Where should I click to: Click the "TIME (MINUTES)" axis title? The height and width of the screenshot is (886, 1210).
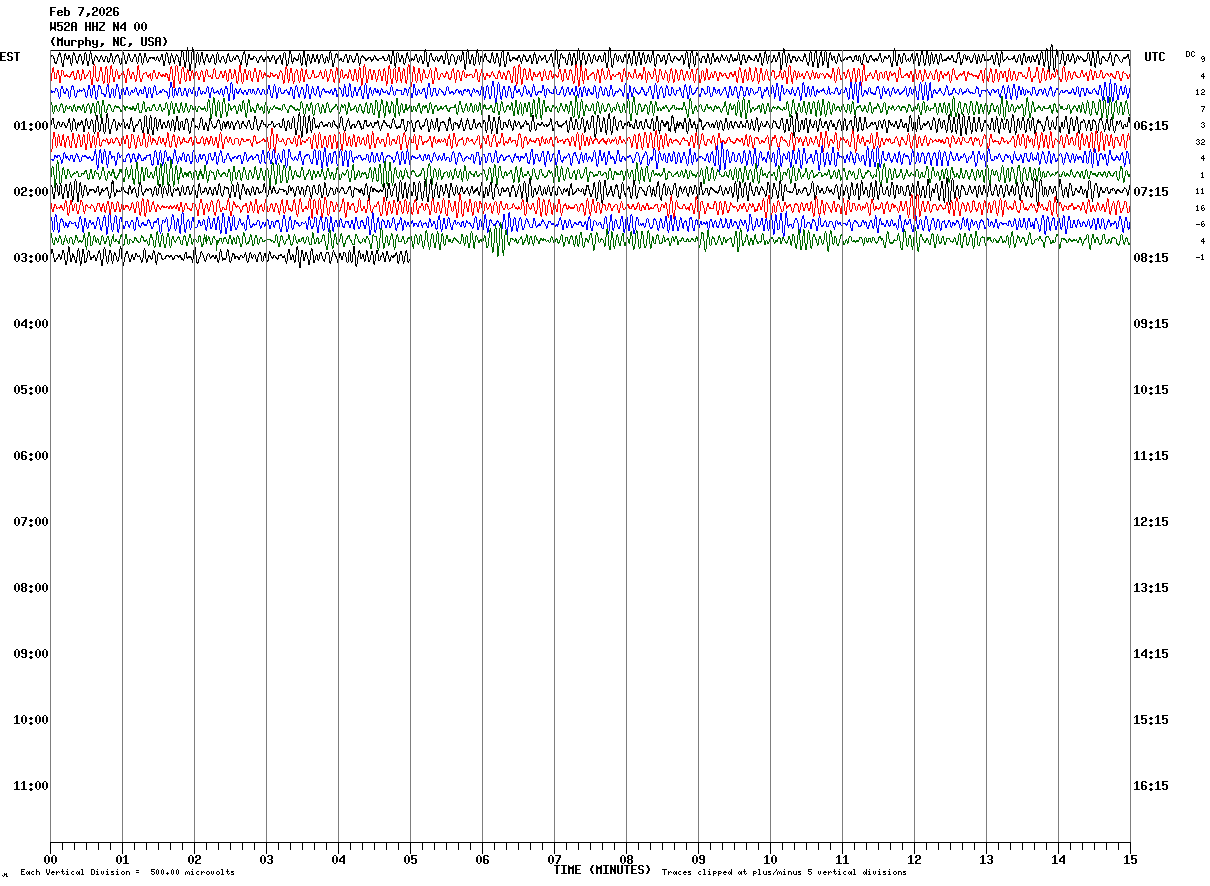(602, 870)
